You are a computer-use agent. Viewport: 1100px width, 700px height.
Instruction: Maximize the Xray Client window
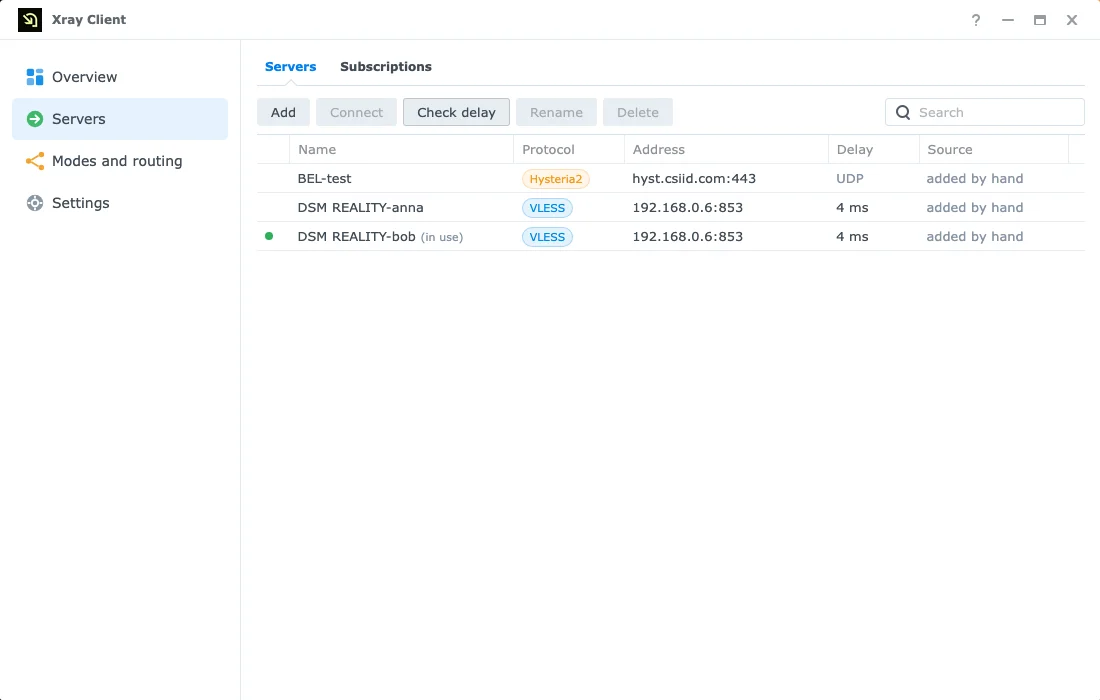pos(1040,20)
